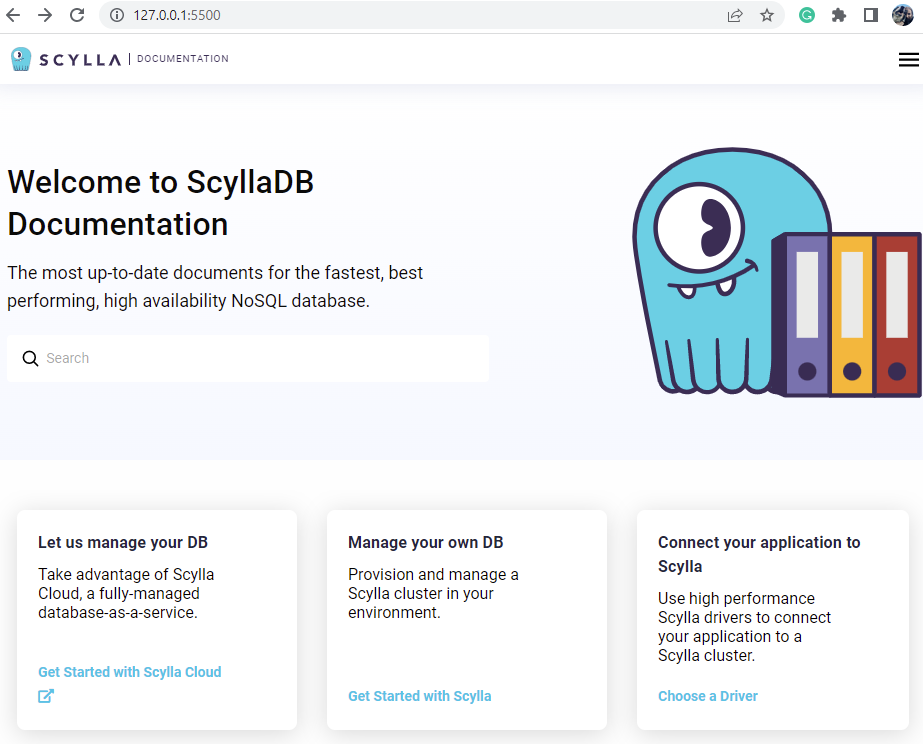Bookmark this page with the star icon

pos(766,15)
